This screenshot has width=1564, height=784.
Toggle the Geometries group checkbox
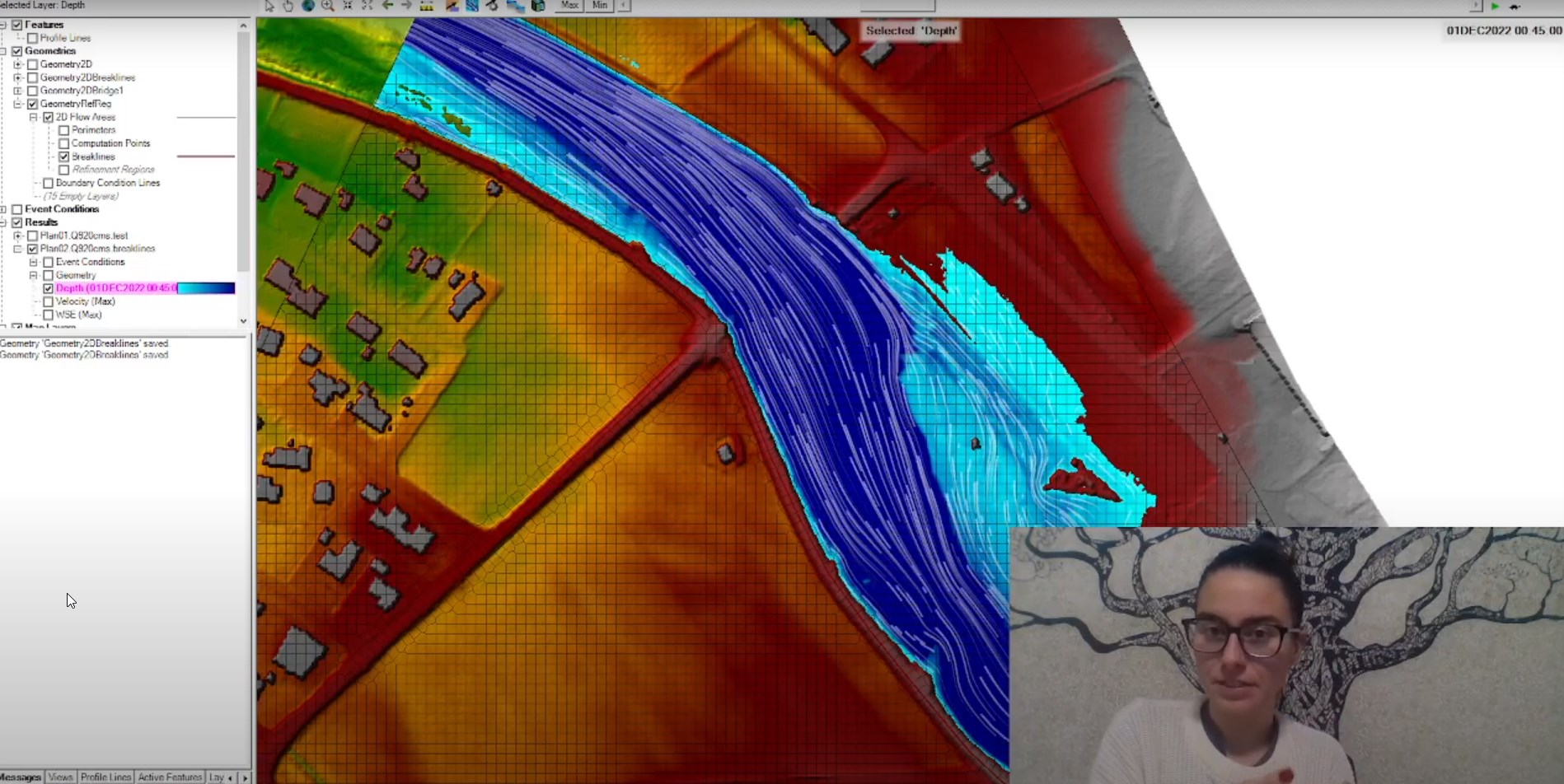point(16,51)
